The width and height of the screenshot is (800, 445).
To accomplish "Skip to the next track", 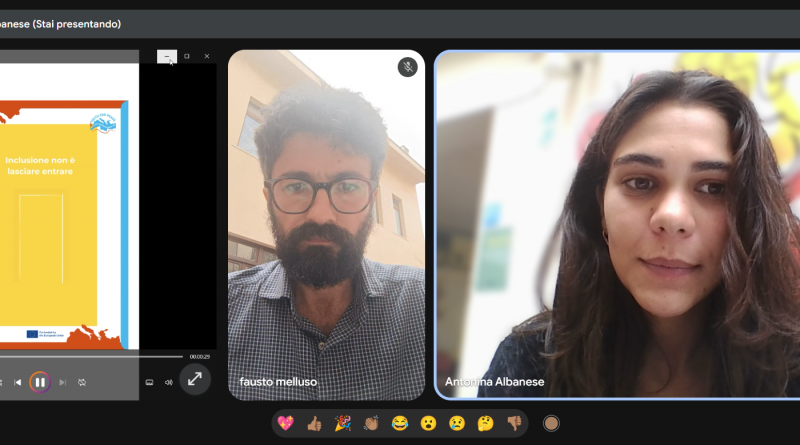I will pyautogui.click(x=62, y=382).
